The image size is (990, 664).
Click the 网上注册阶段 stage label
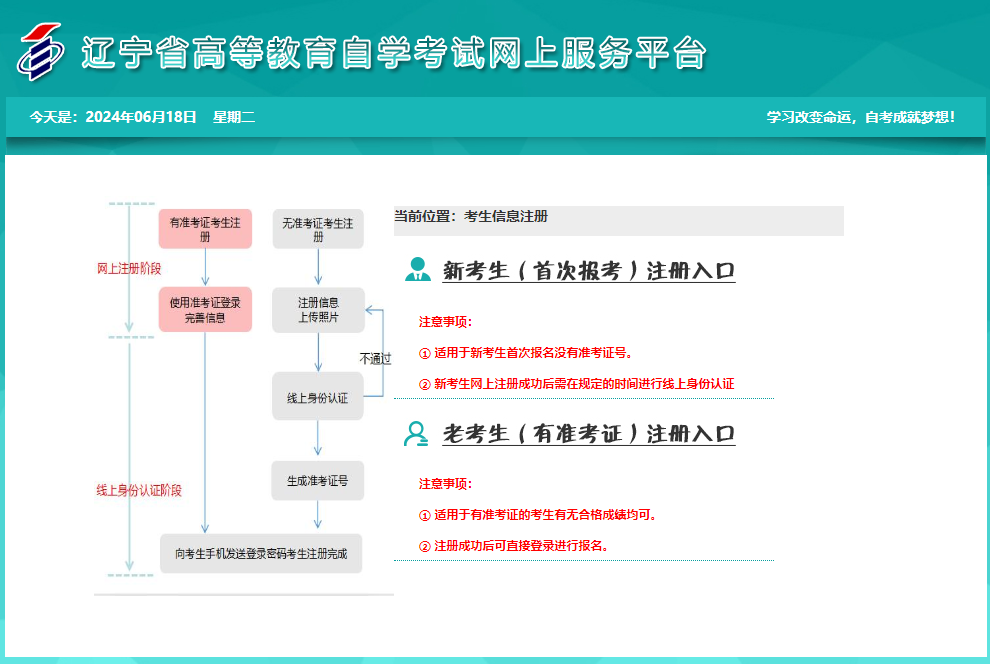click(x=131, y=268)
